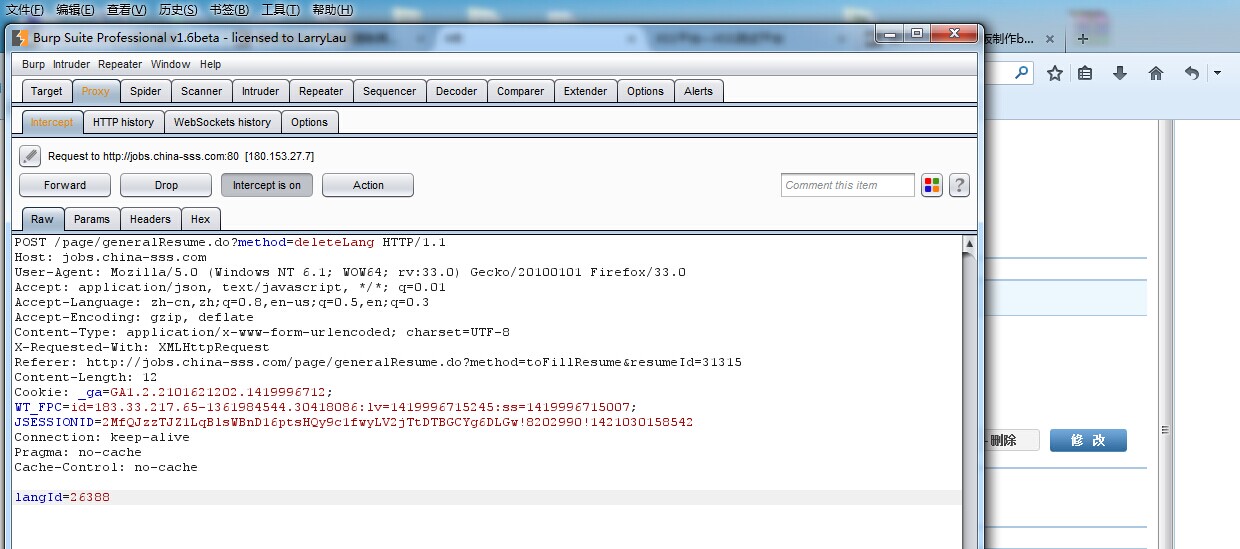Open the top-level Options tab
Image resolution: width=1240 pixels, height=549 pixels.
[646, 91]
